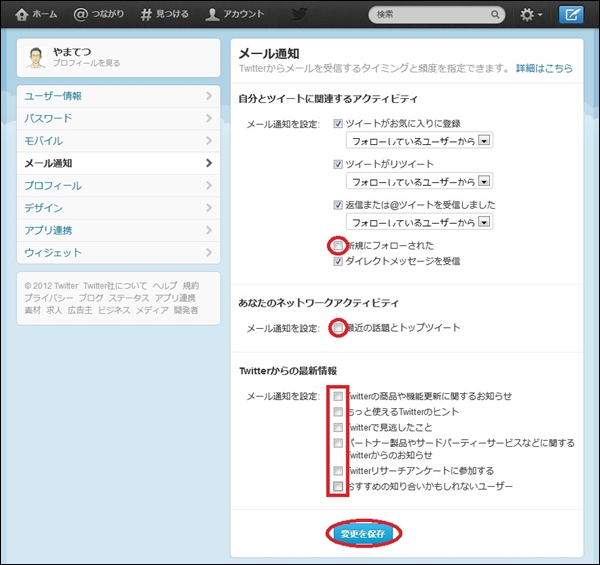Check もっと使えるTwitterのヒント checkbox
600x565 pixels.
338,412
